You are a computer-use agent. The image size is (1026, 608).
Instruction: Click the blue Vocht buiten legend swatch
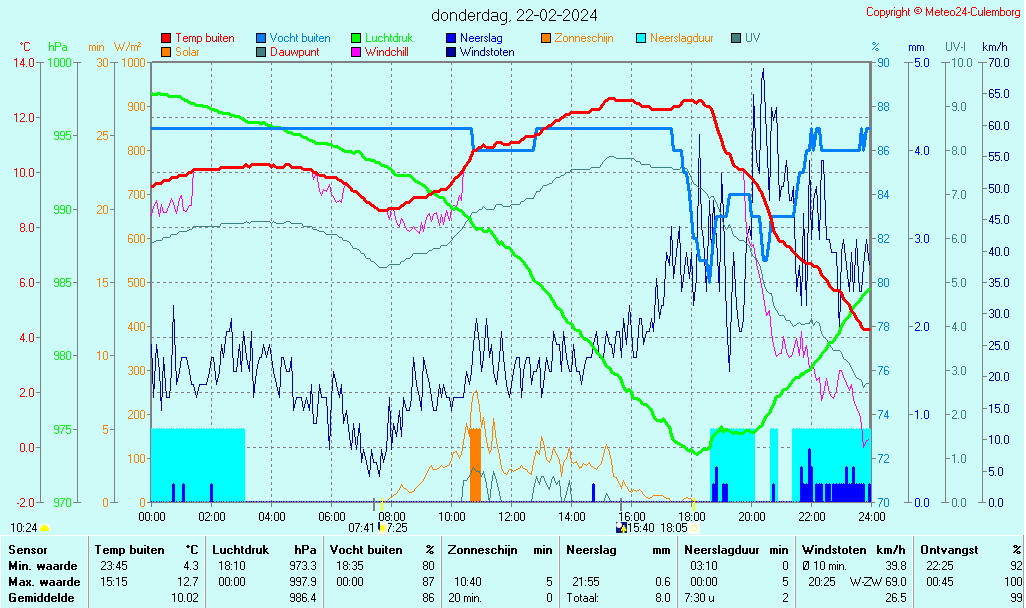(x=261, y=38)
